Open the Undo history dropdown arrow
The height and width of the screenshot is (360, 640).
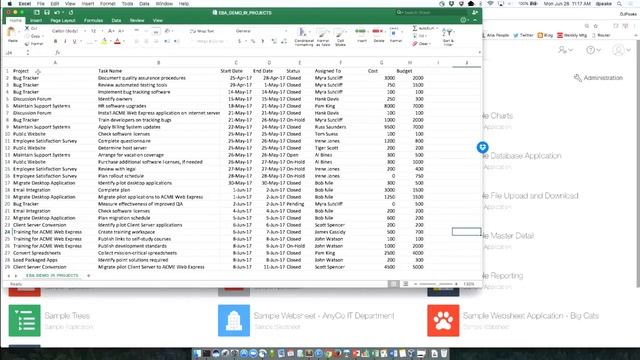point(63,13)
